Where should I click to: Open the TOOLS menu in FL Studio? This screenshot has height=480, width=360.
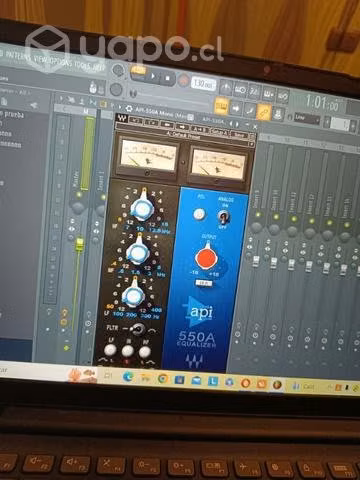[82, 64]
